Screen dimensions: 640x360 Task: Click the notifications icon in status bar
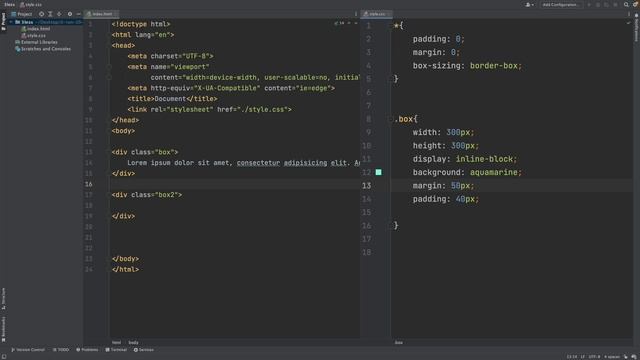point(634,357)
